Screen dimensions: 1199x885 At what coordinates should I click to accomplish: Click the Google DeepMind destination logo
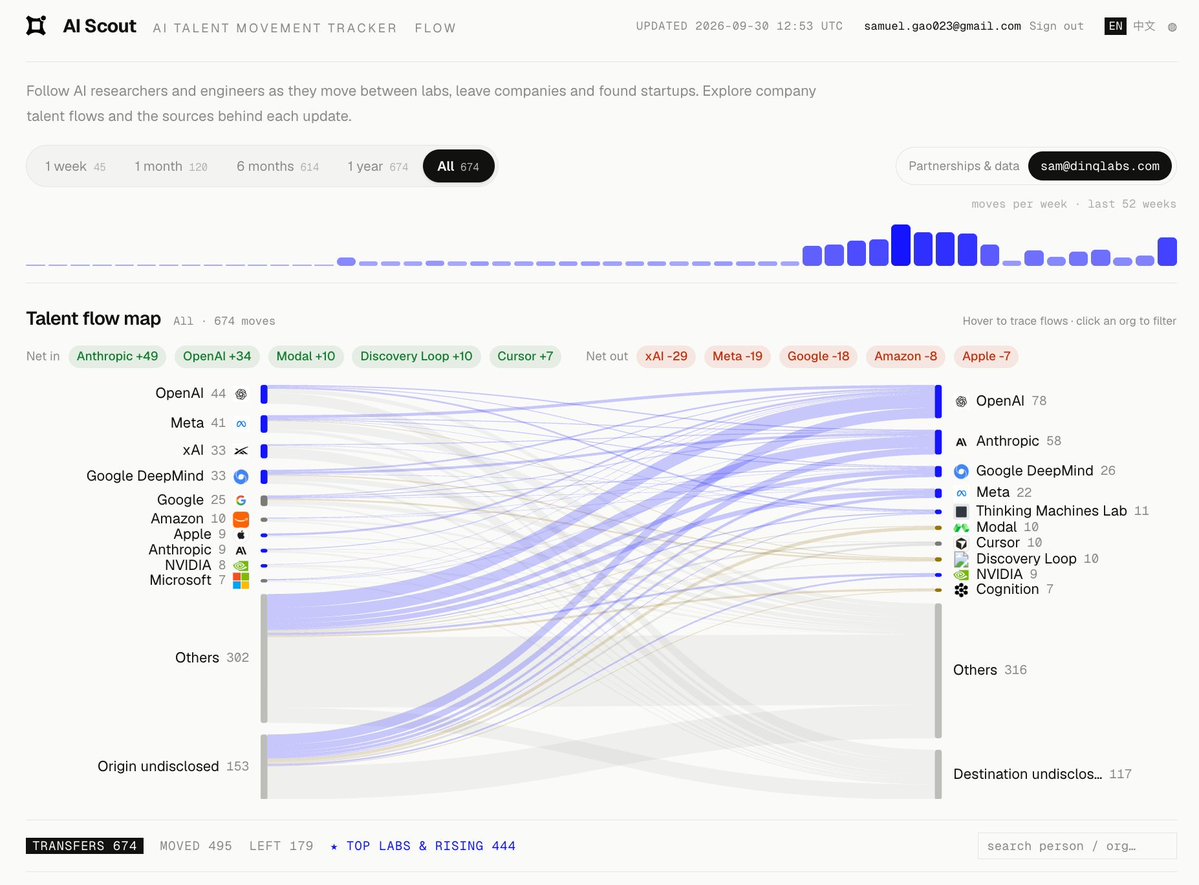(x=961, y=471)
